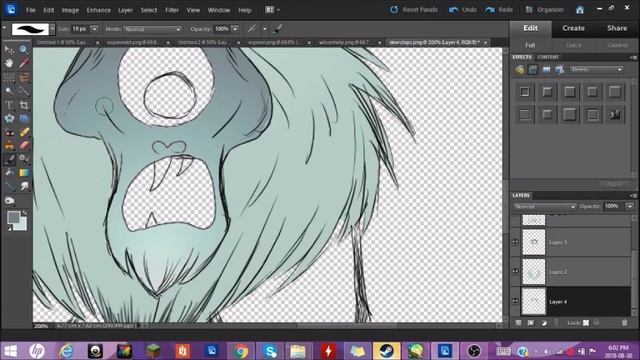Open the Filter menu
The image size is (640, 360).
coord(172,10)
